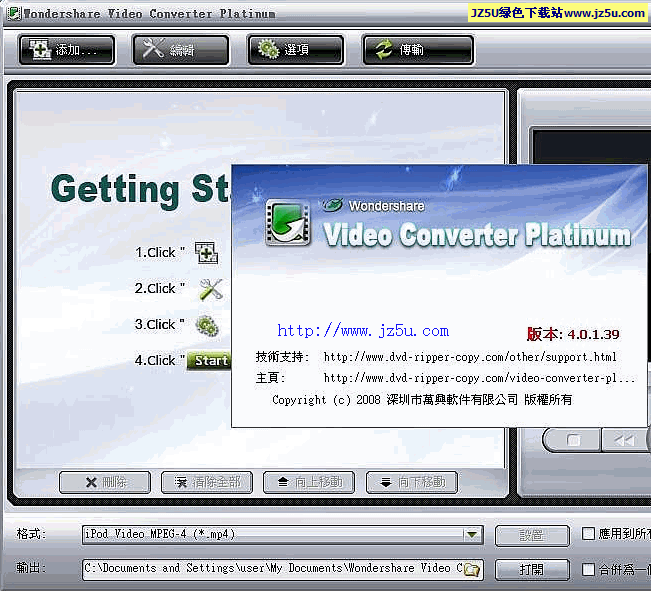The width and height of the screenshot is (651, 591).
Task: Click the 向下移動 (Move Down) button
Action: coord(412,482)
